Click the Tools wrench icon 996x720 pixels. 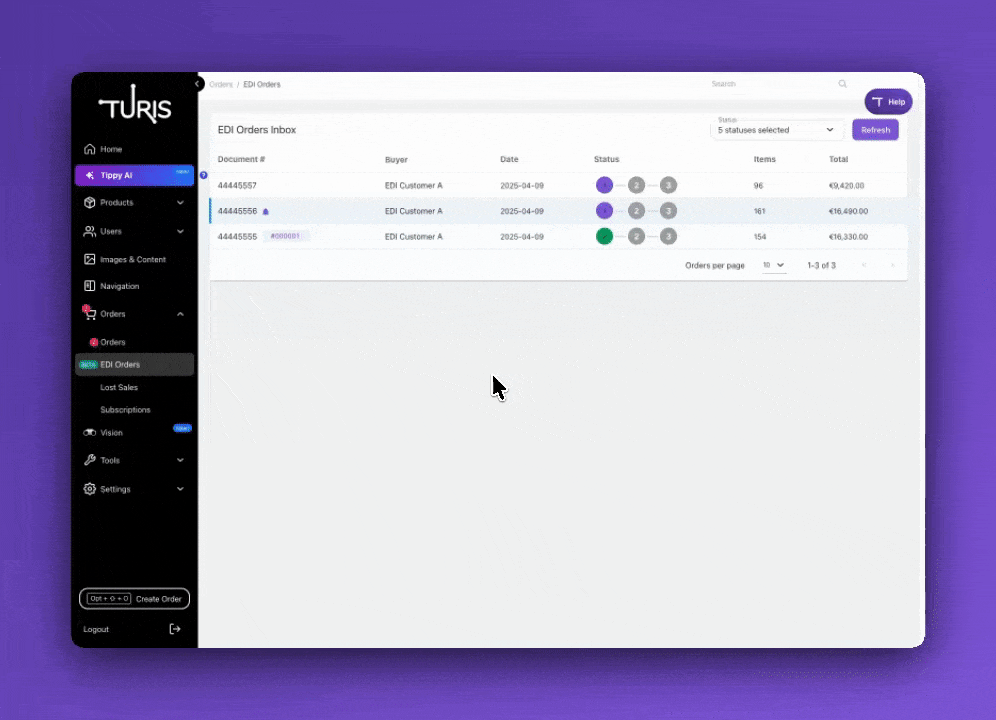(x=90, y=460)
